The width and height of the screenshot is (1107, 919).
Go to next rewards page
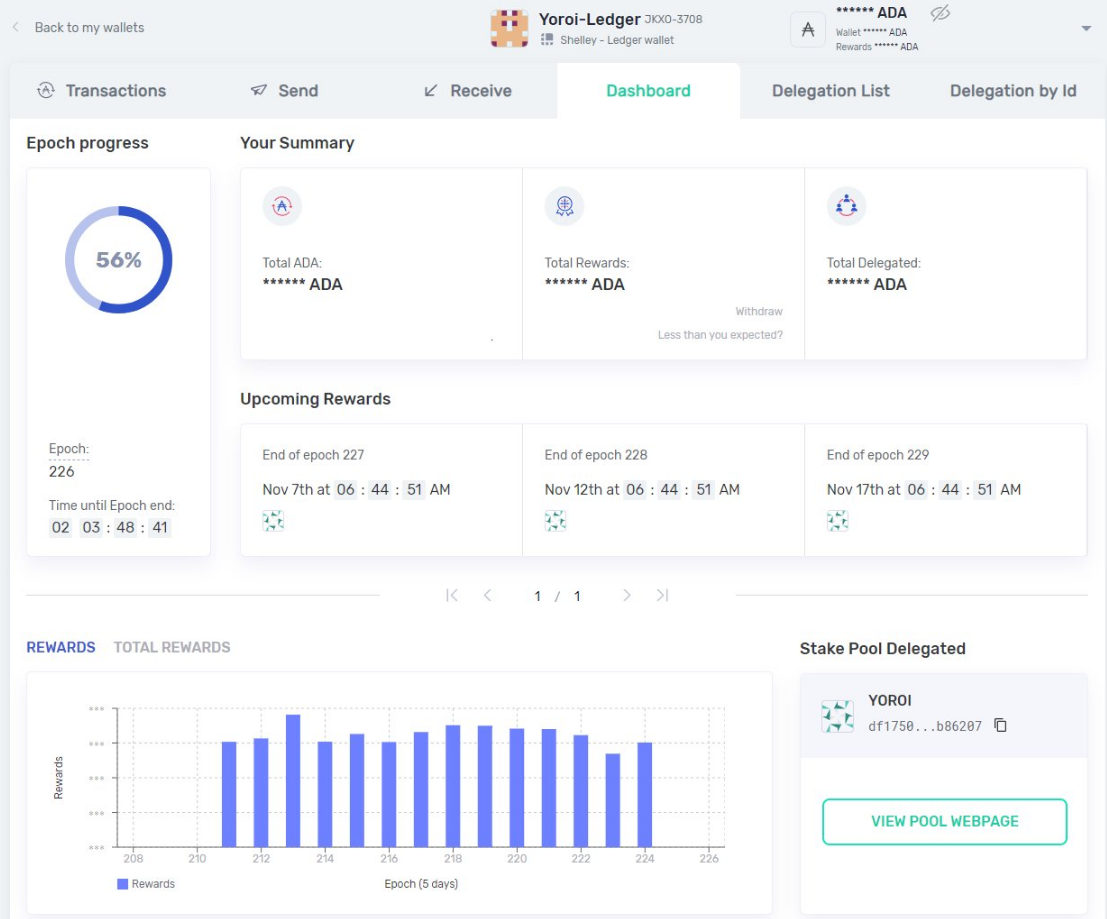point(626,595)
